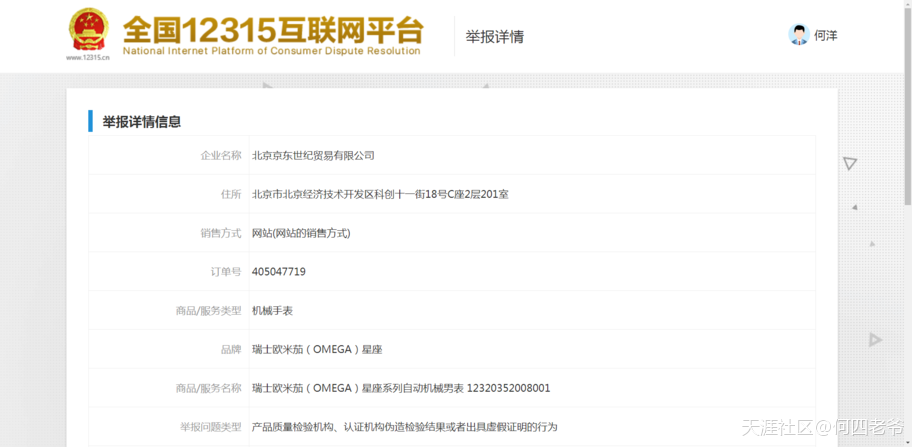Select the value 机械手表
The height and width of the screenshot is (447, 912).
point(272,310)
